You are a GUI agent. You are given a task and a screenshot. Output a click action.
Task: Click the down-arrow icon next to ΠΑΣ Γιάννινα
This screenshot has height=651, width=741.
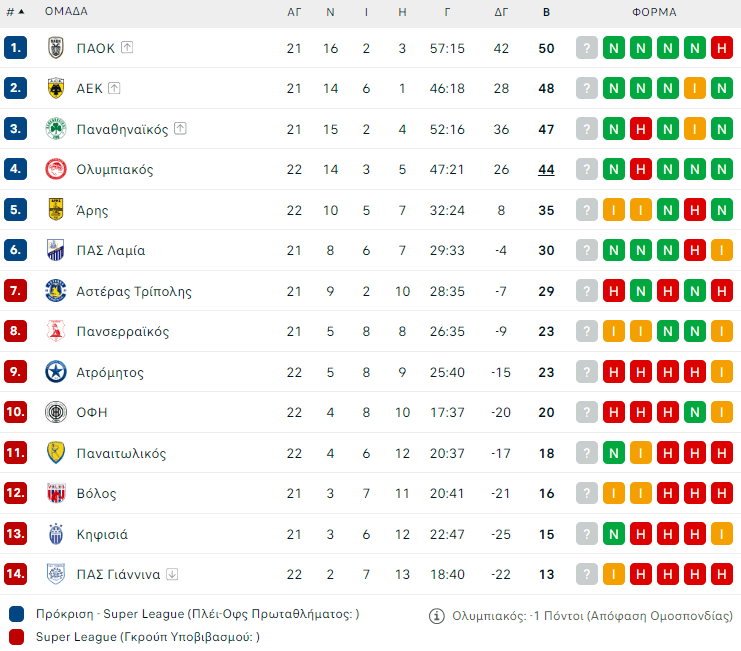pyautogui.click(x=172, y=574)
